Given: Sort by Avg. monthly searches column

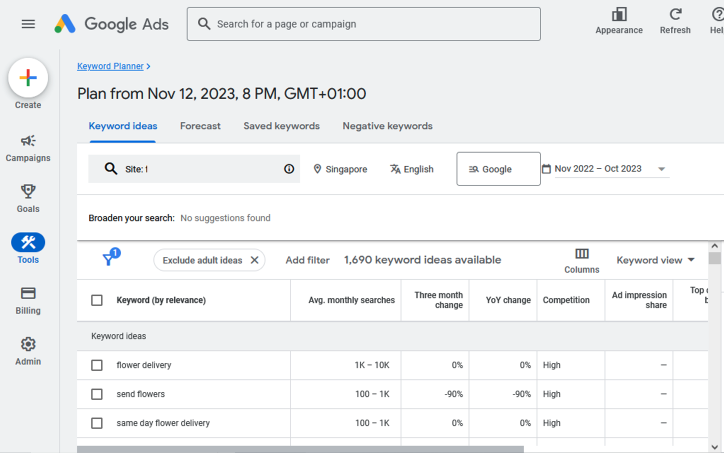Looking at the screenshot, I should [x=351, y=300].
